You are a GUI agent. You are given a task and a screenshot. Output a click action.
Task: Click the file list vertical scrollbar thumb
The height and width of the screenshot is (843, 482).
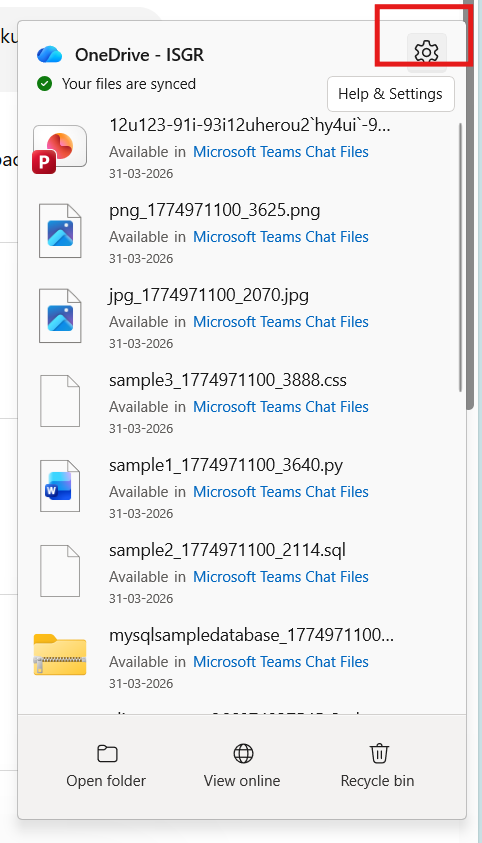pos(460,258)
